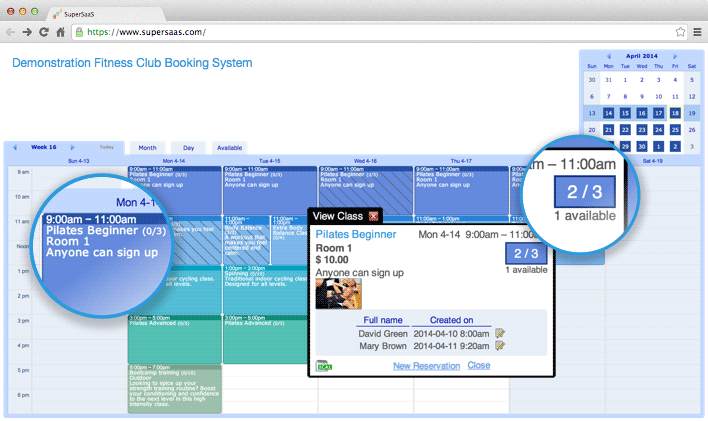
Task: Bookmark page using the star icon
Action: point(680,32)
